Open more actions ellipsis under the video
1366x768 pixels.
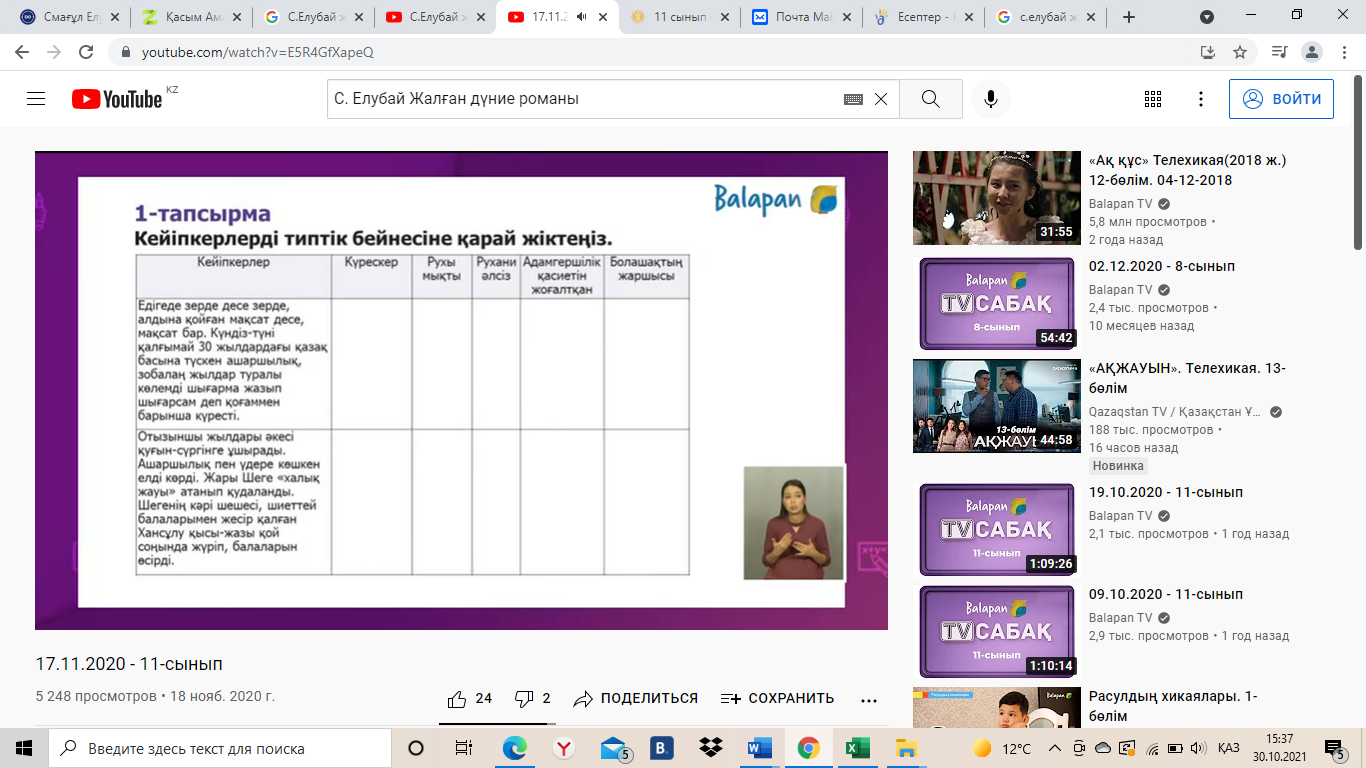868,700
